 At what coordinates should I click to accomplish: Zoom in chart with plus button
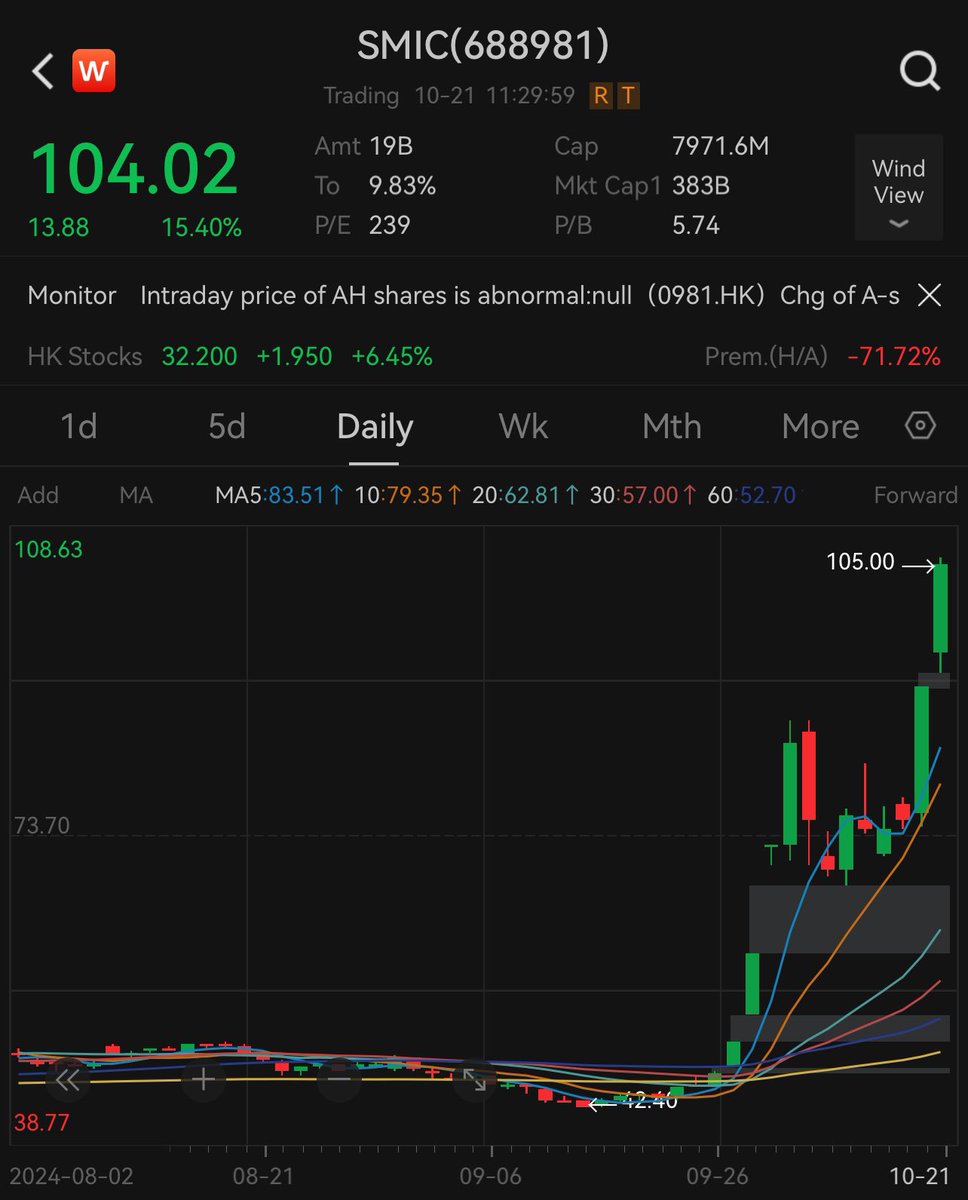pos(203,1080)
